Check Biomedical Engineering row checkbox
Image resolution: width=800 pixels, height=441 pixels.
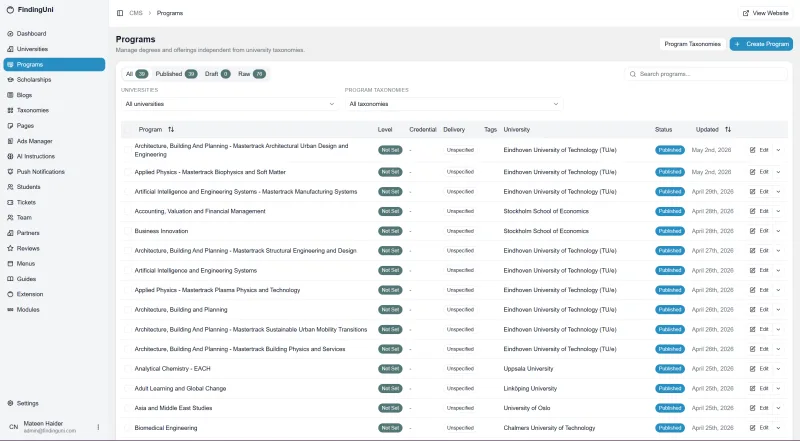tap(128, 428)
